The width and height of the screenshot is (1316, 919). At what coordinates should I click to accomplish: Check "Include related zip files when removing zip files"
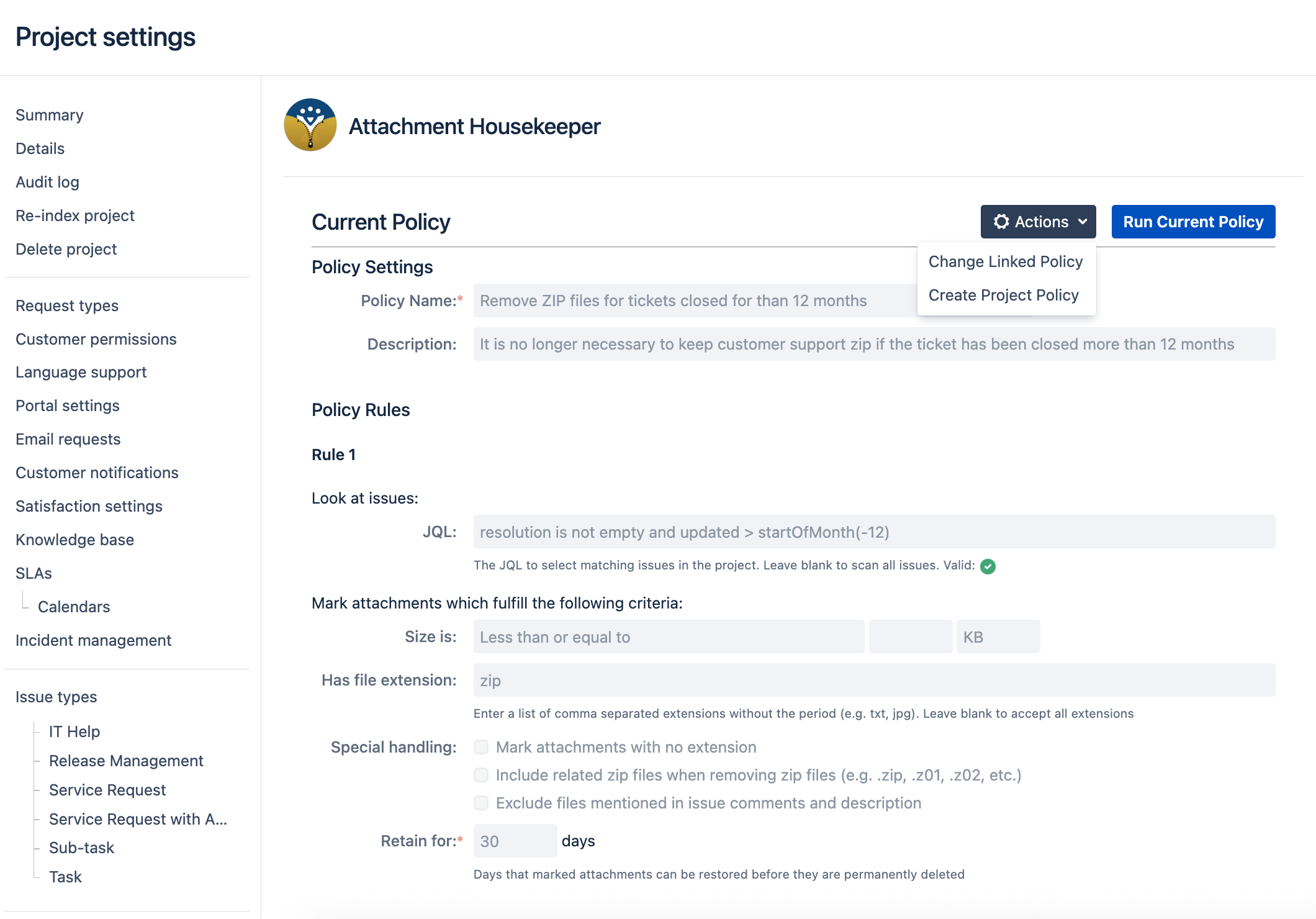[x=481, y=775]
